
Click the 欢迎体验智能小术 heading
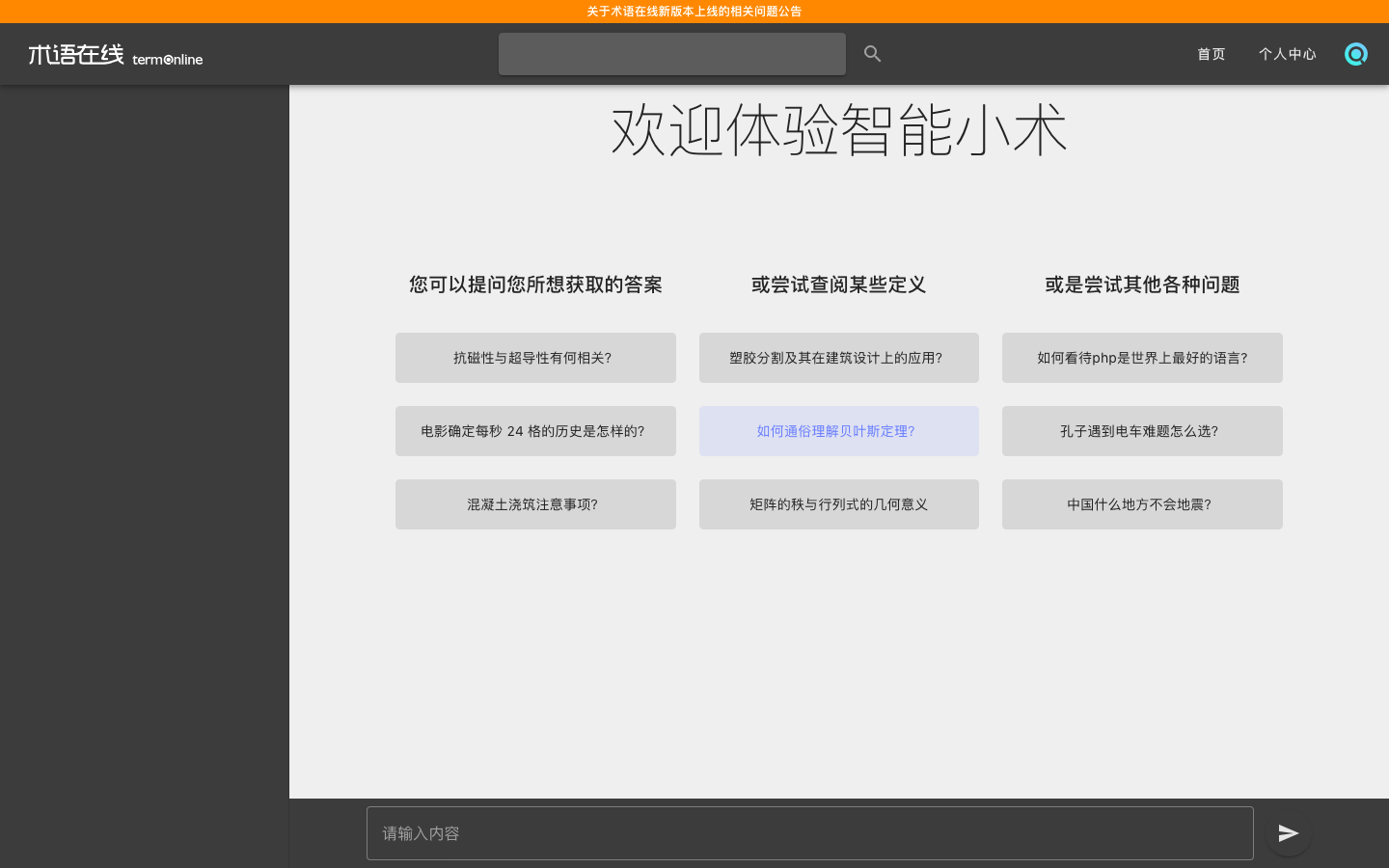pos(838,129)
